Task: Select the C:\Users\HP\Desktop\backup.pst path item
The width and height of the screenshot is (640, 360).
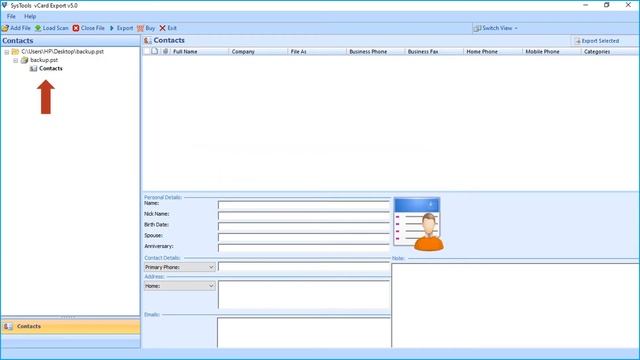Action: click(62, 51)
